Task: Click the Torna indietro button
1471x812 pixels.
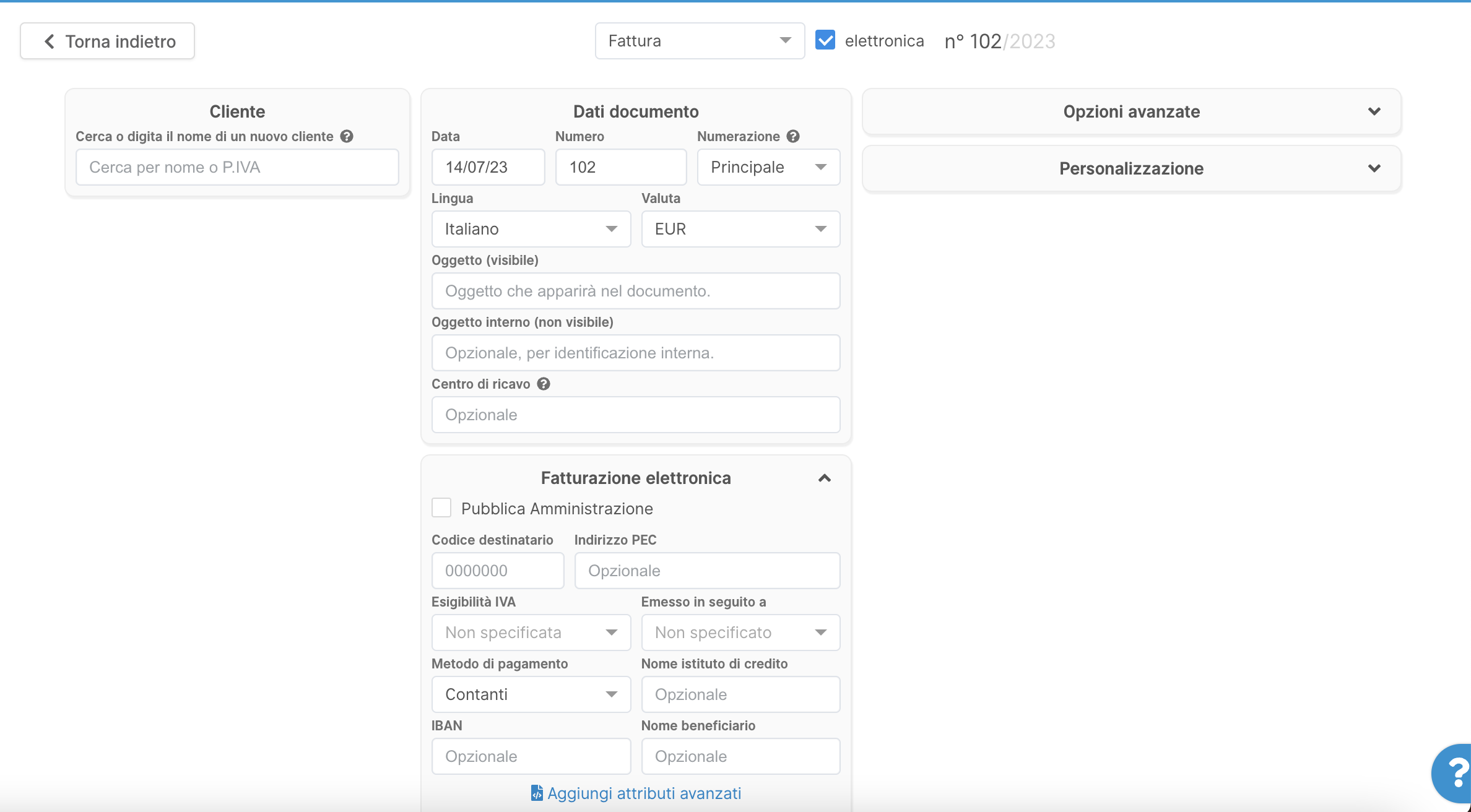Action: [x=107, y=41]
